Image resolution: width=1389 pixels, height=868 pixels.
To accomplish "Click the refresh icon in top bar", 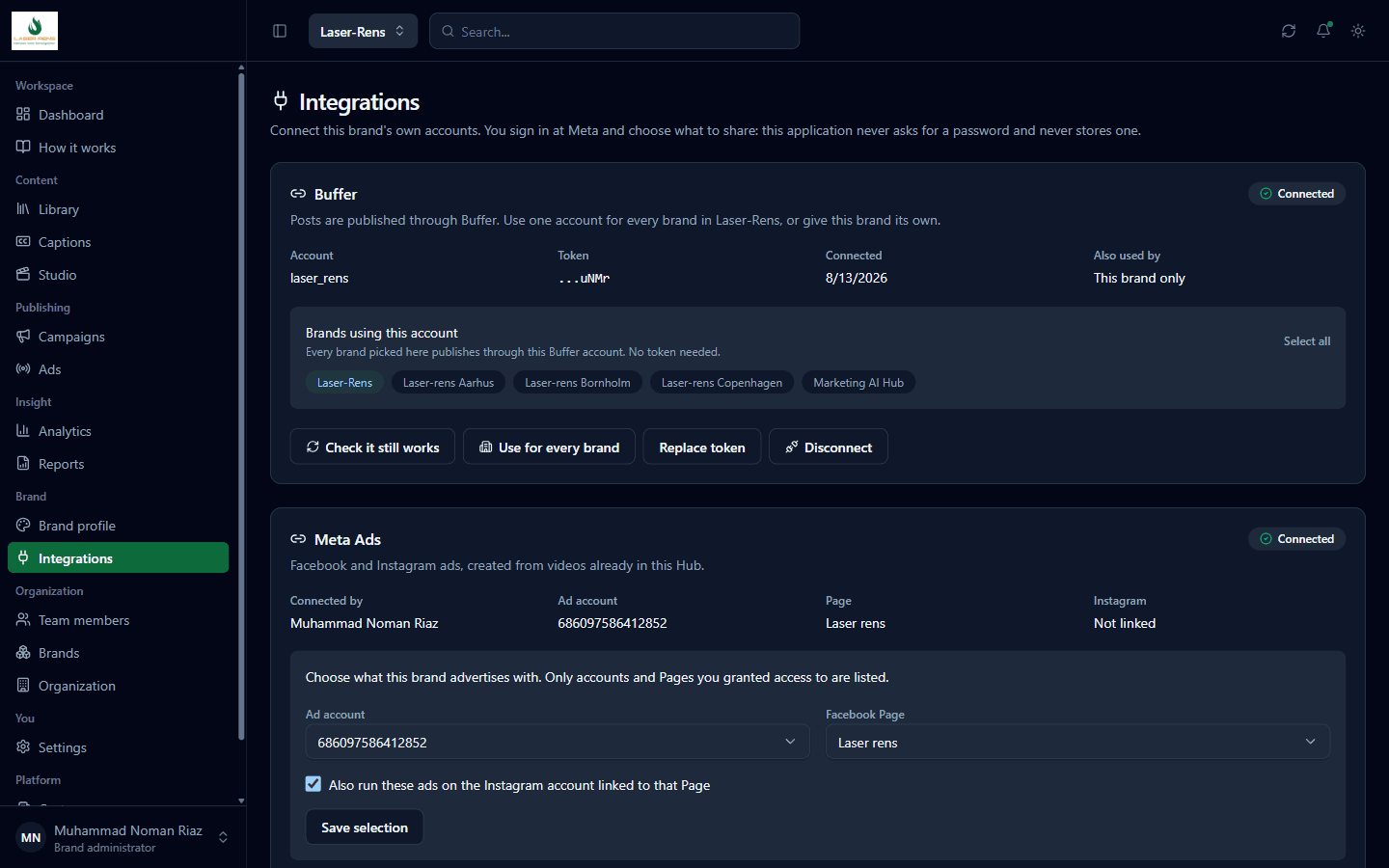I will coord(1289,31).
